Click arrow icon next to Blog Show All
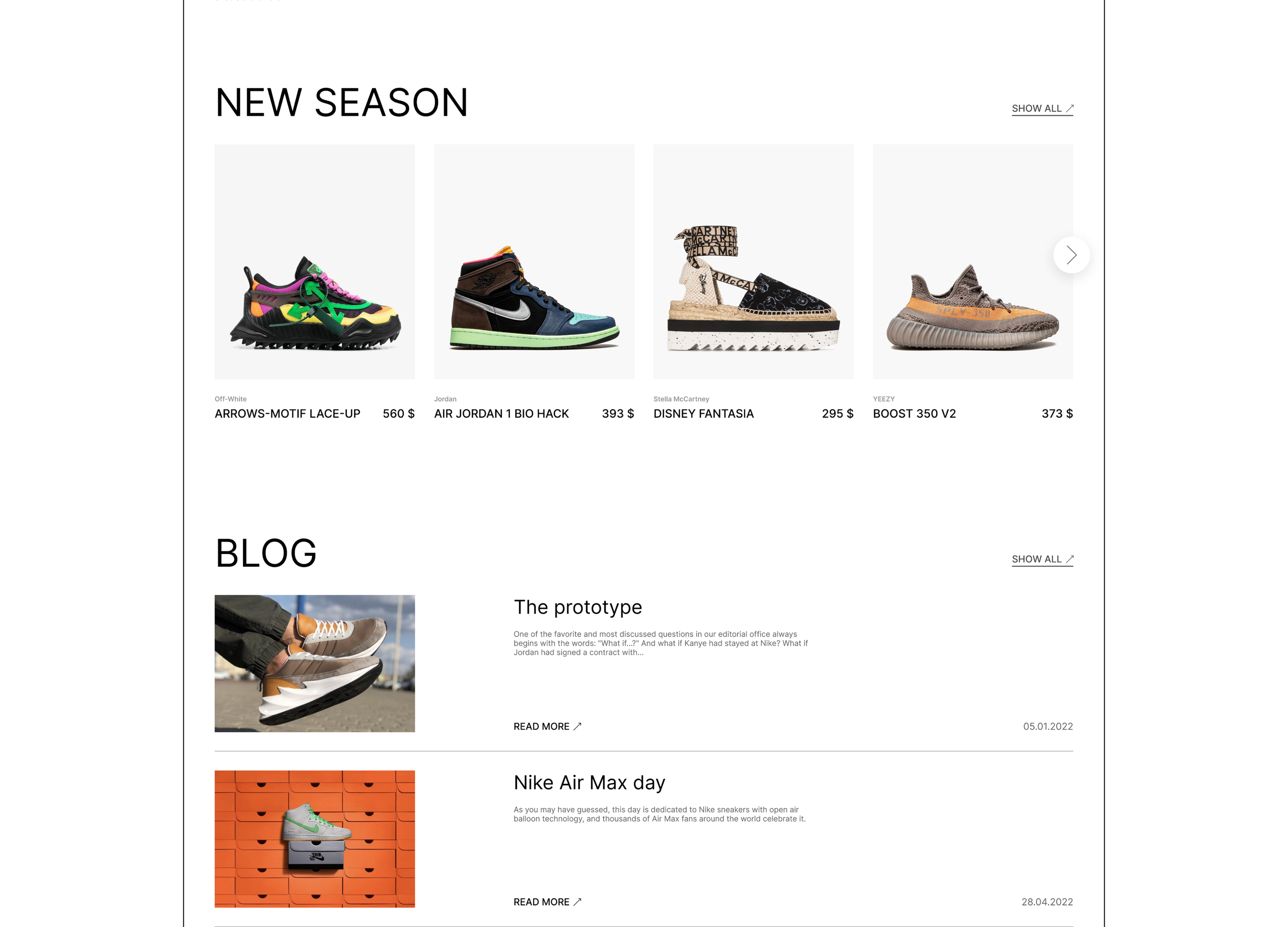Screen dimensions: 1288x927 (x=1069, y=559)
